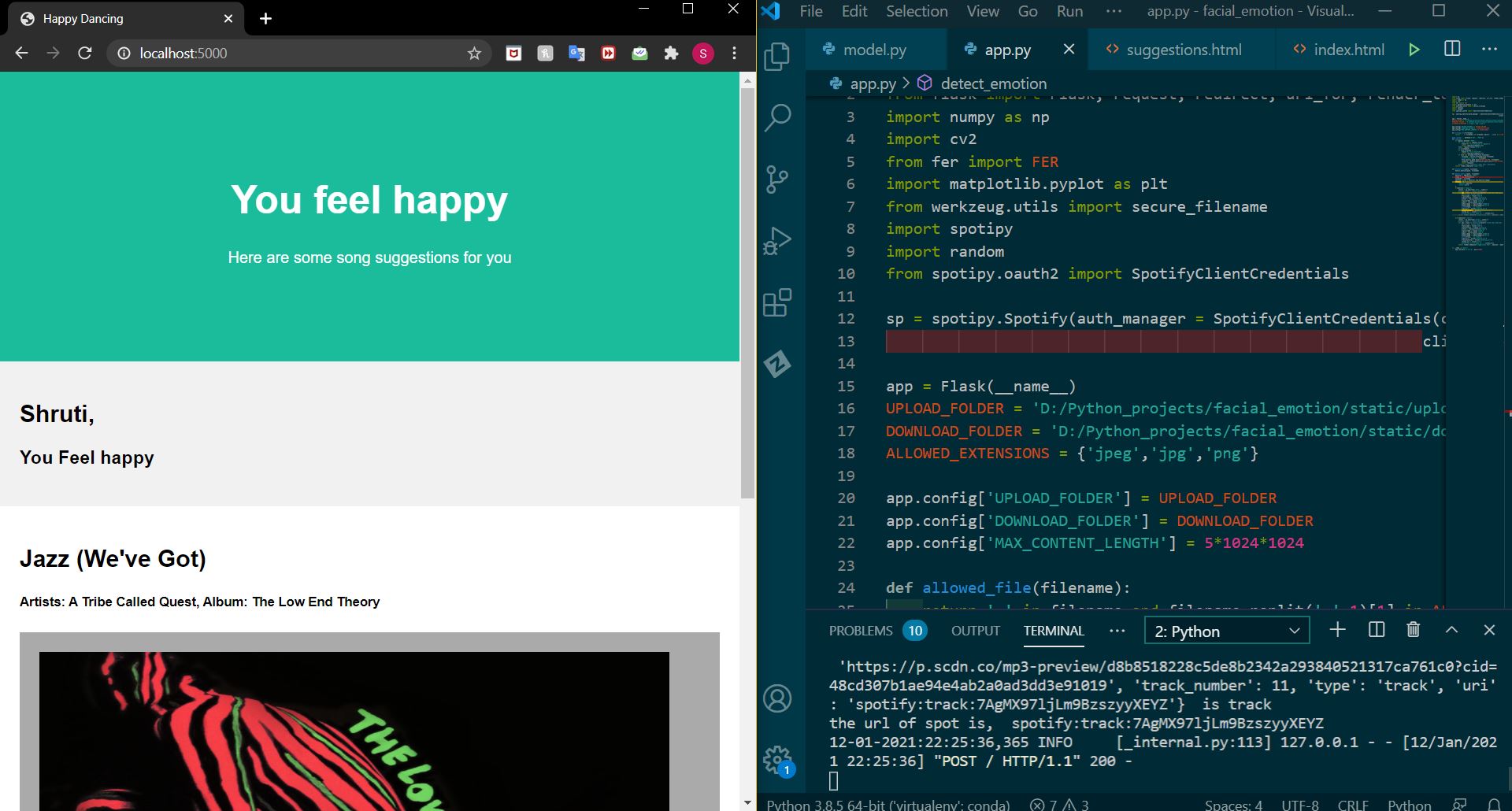The width and height of the screenshot is (1512, 811).
Task: Open the Chrome three-dot menu
Action: 734,53
